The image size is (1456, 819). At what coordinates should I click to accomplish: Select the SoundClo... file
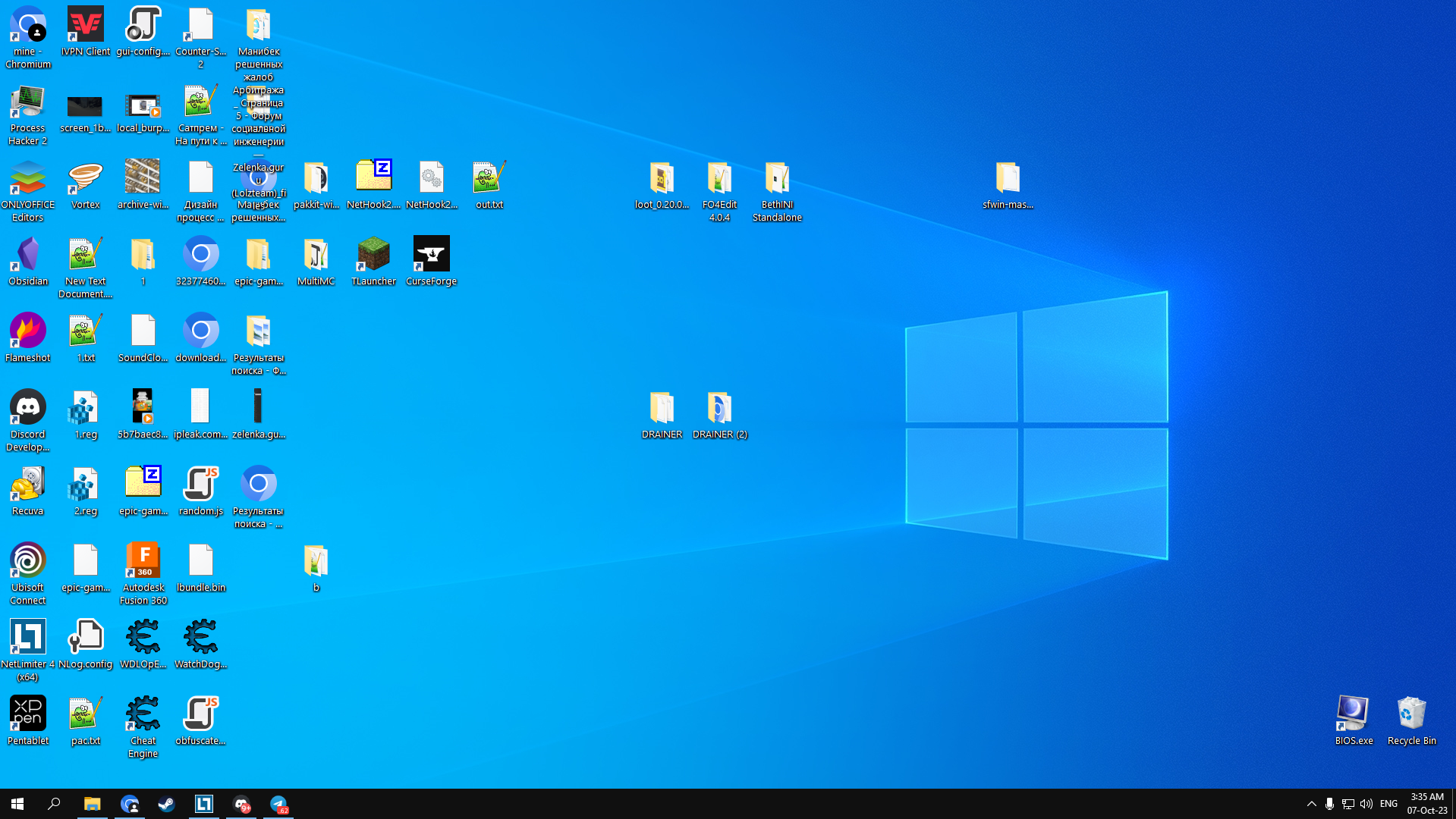pos(143,338)
